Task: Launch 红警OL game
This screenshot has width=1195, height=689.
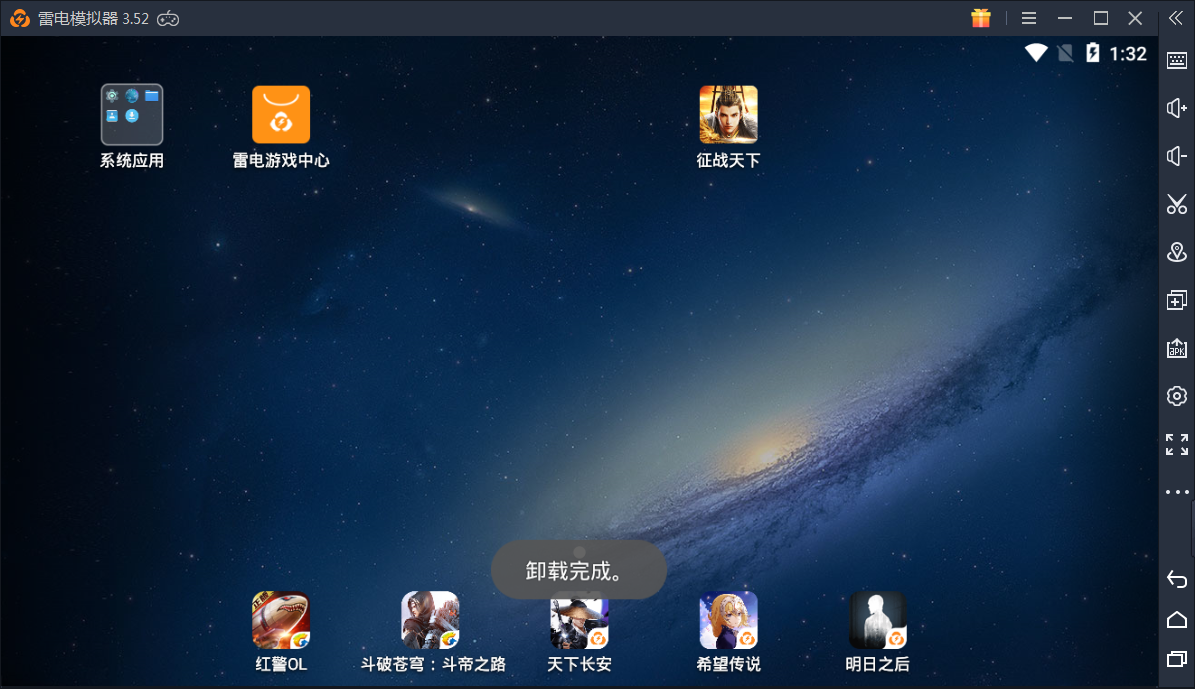Action: (280, 620)
